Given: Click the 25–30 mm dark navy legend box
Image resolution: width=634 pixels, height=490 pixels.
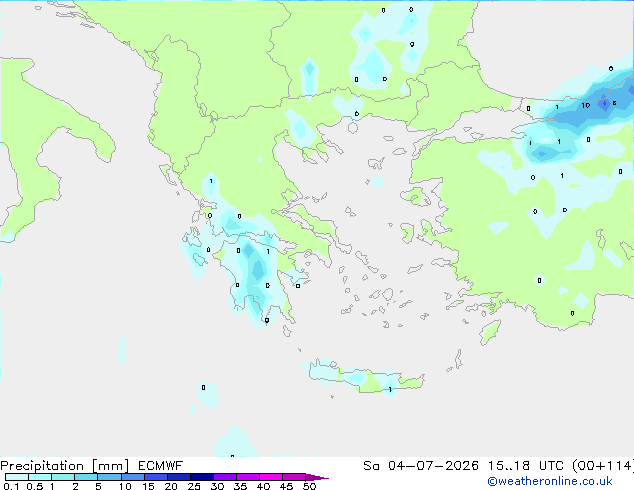Looking at the screenshot, I should [x=201, y=477].
